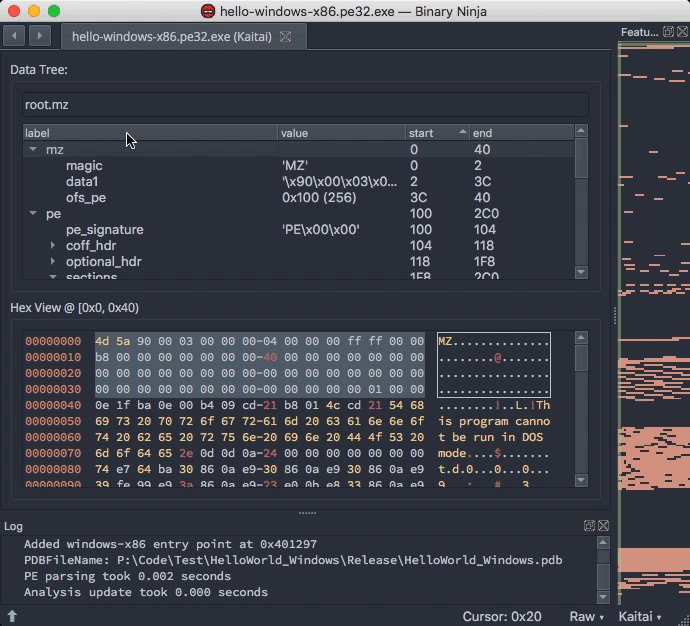Sort by the label column header
The image size is (690, 626).
click(150, 133)
